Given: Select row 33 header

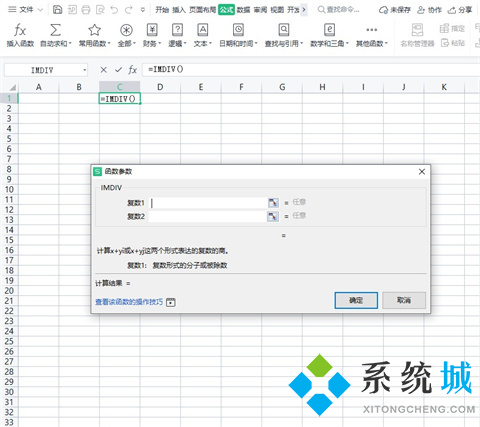Looking at the screenshot, I should click(x=9, y=422).
